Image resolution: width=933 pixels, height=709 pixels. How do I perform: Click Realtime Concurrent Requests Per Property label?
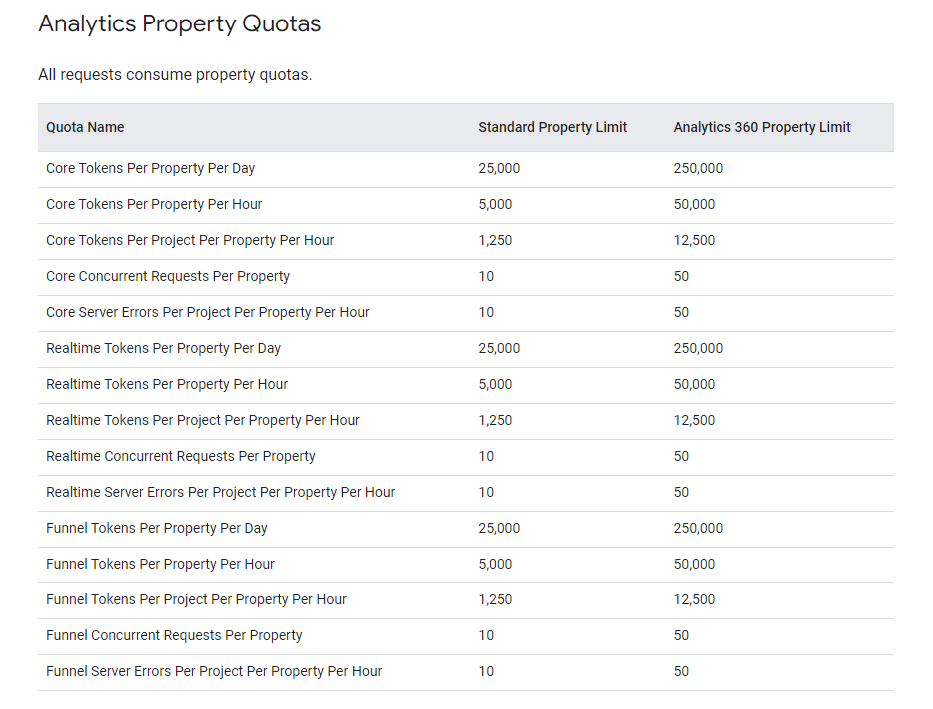click(180, 456)
